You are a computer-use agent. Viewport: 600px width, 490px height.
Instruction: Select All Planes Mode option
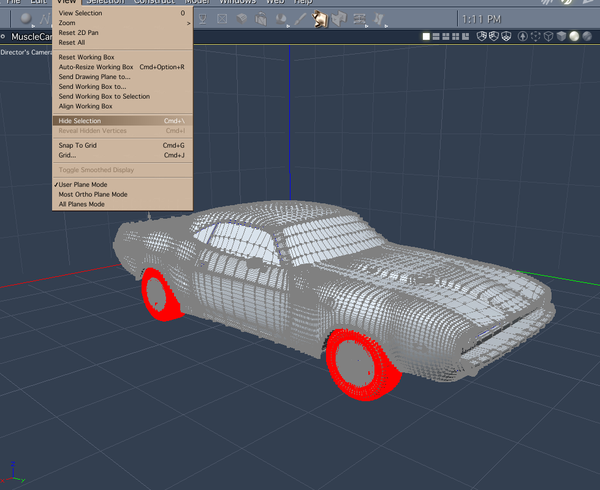point(122,204)
